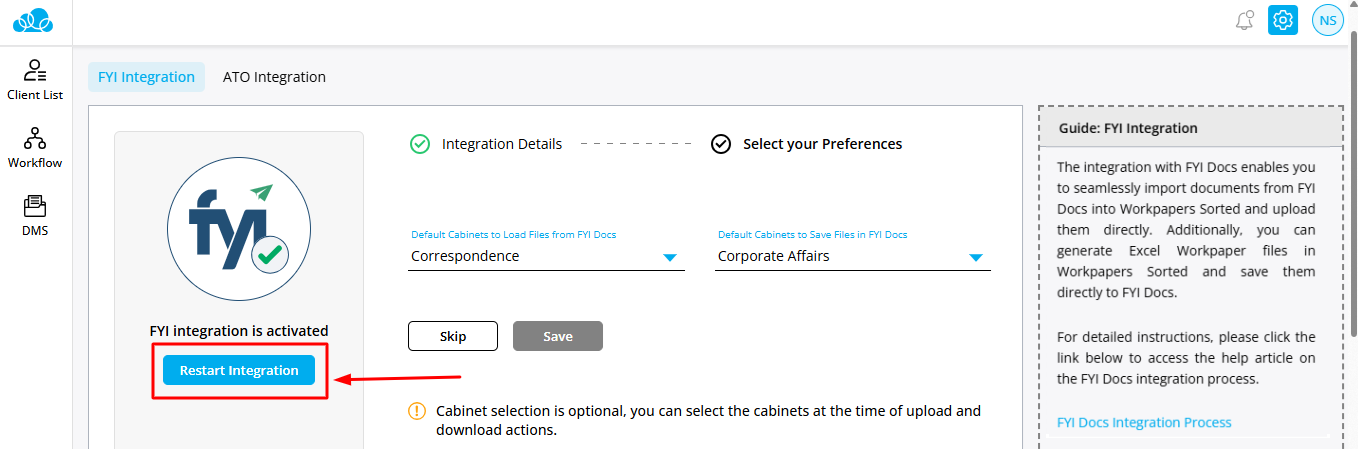Open Client List in sidebar
This screenshot has height=449, width=1358.
(x=35, y=80)
